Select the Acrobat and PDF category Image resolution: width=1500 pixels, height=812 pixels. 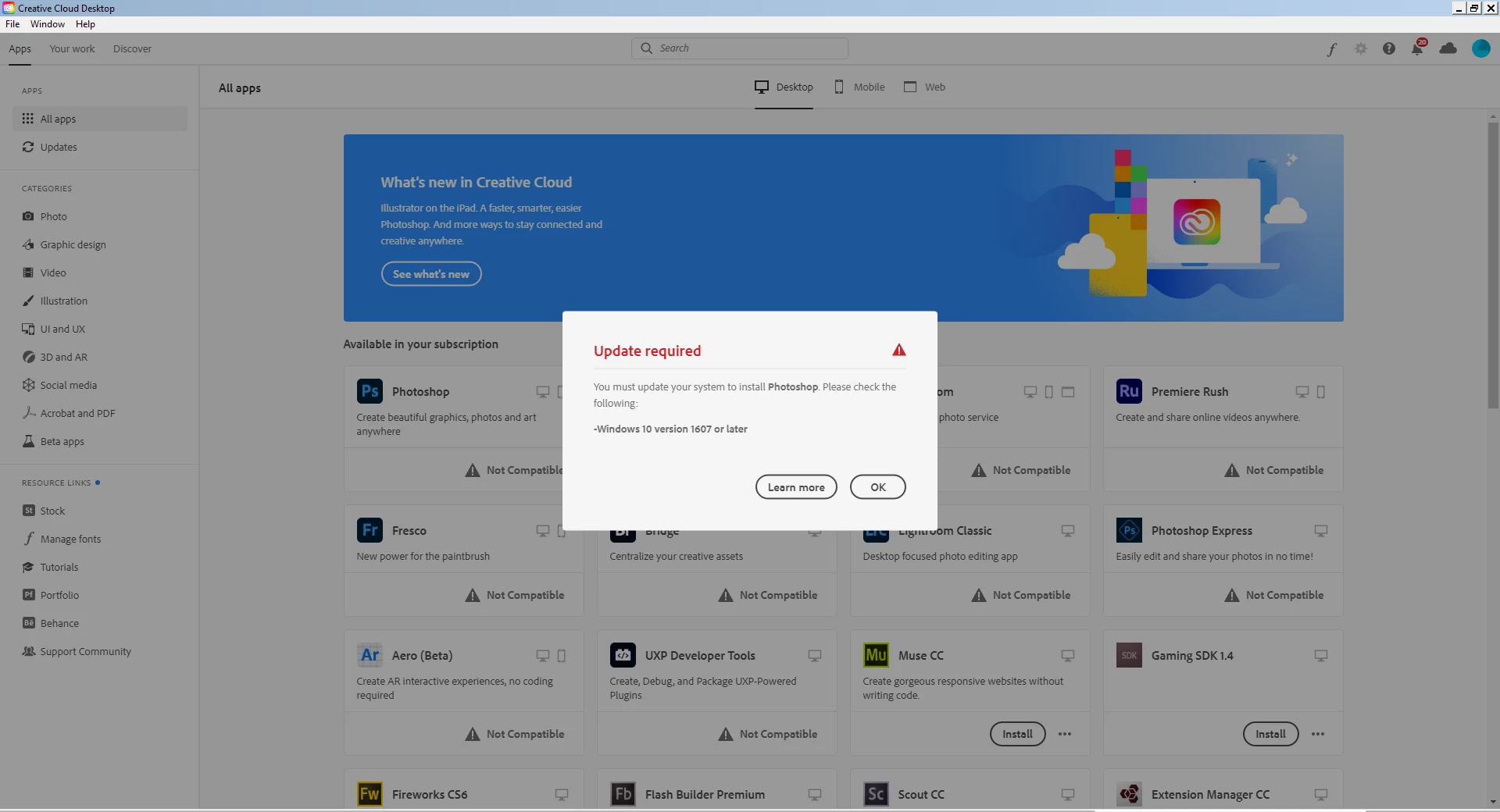pos(100,413)
